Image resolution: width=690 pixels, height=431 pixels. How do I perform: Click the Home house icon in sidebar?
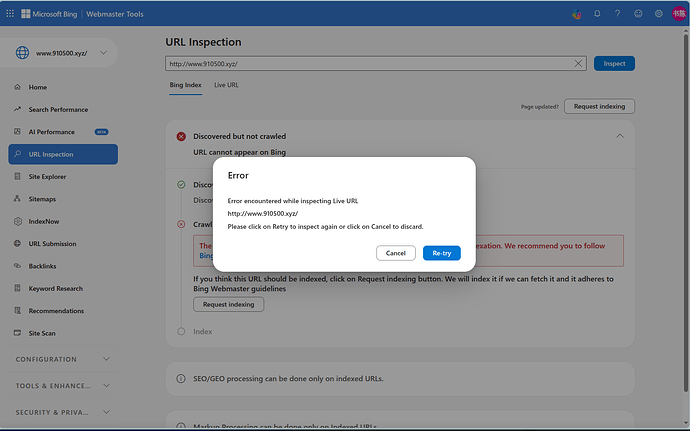pyautogui.click(x=17, y=87)
